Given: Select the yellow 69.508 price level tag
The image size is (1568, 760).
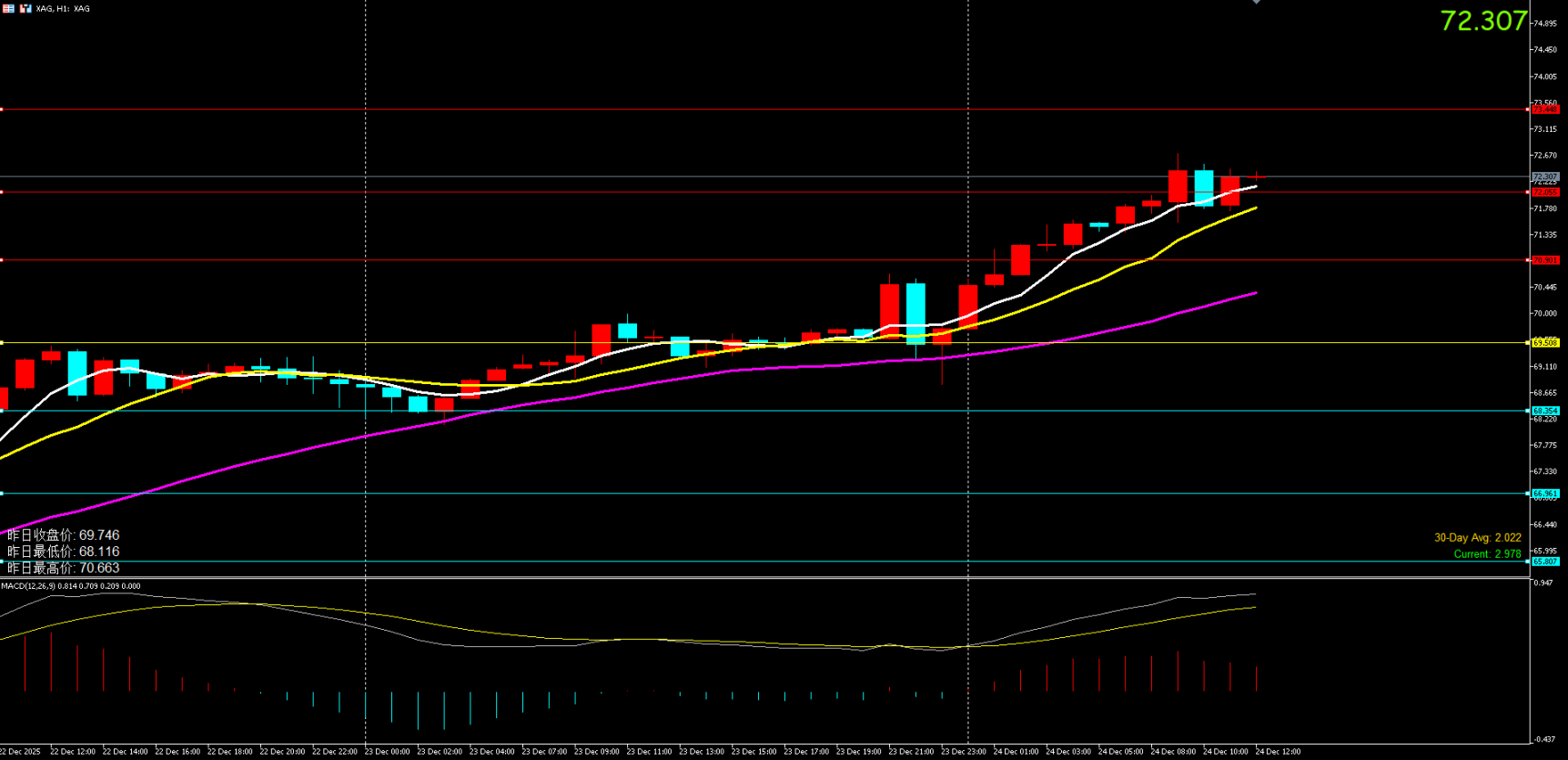Looking at the screenshot, I should [1545, 343].
